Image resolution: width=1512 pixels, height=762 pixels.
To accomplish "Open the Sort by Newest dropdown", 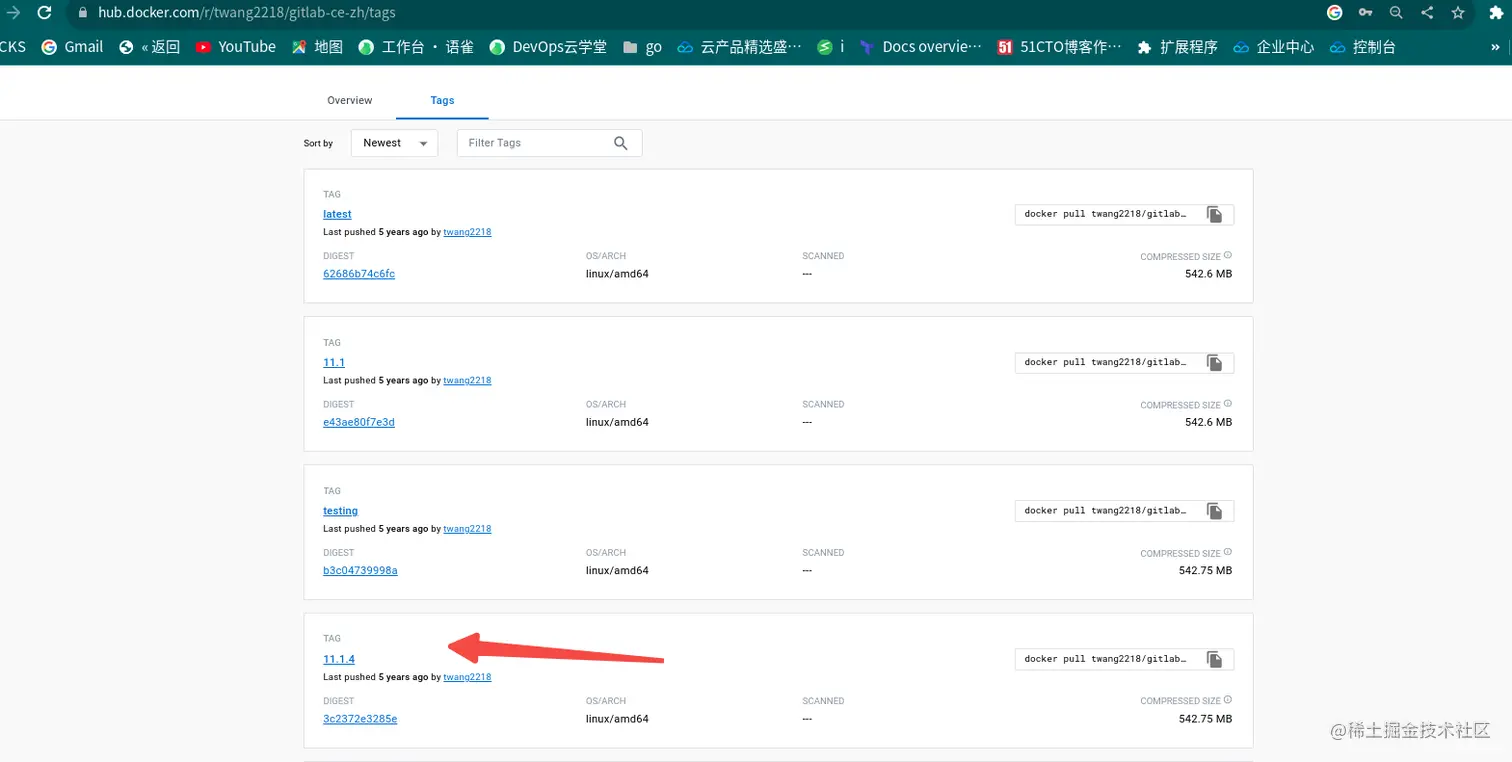I will [x=394, y=143].
